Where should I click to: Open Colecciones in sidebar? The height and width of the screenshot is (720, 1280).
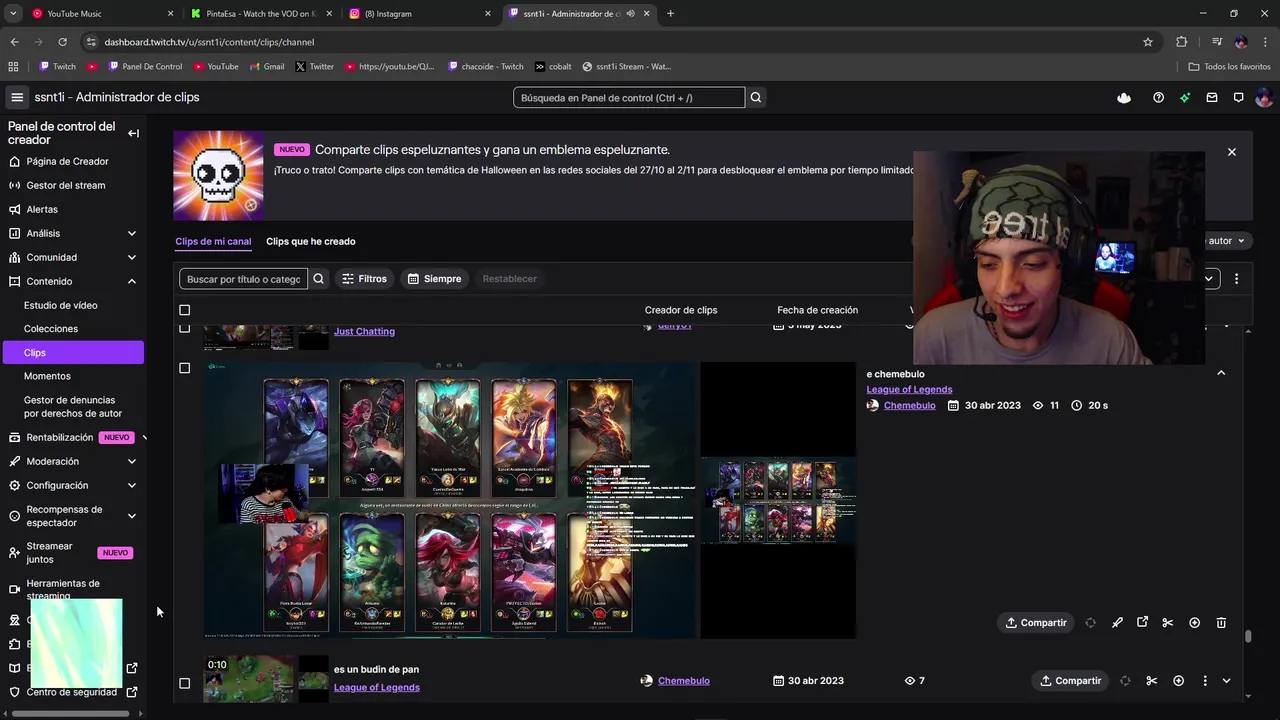click(x=51, y=329)
